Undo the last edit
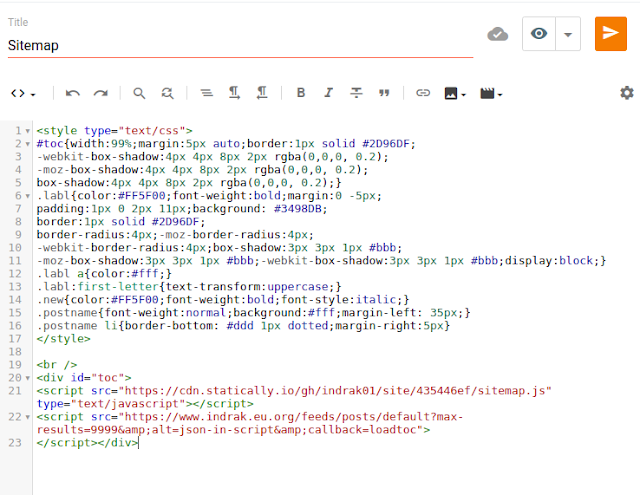The width and height of the screenshot is (640, 495). (73, 93)
